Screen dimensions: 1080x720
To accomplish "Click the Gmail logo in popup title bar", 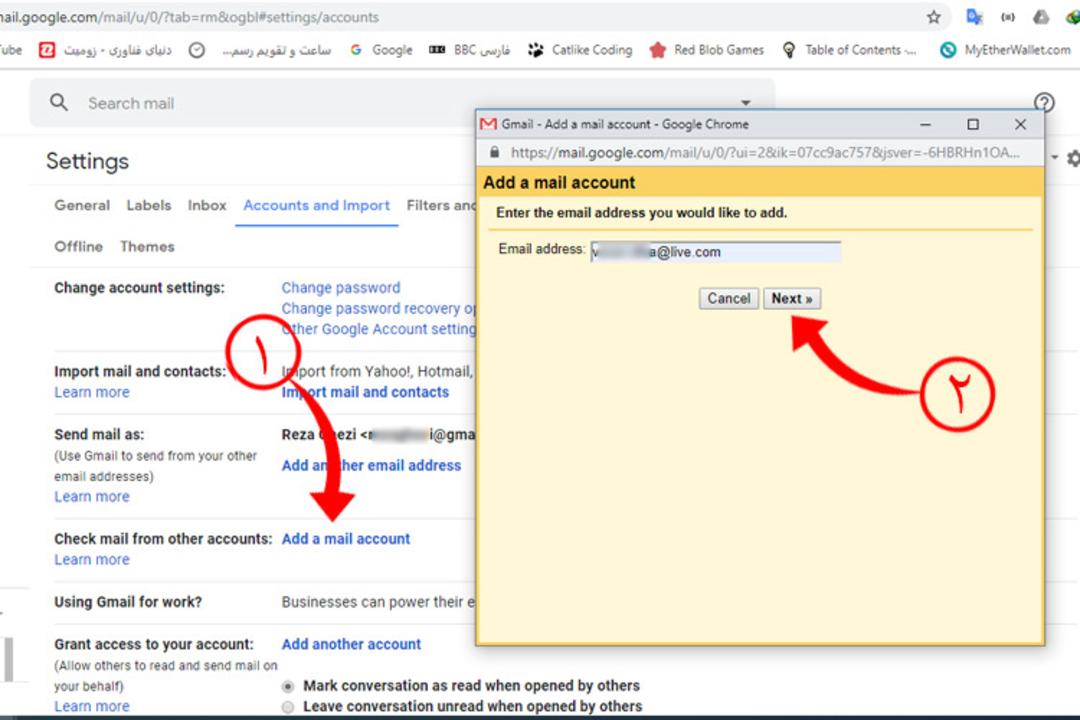I will pyautogui.click(x=488, y=124).
